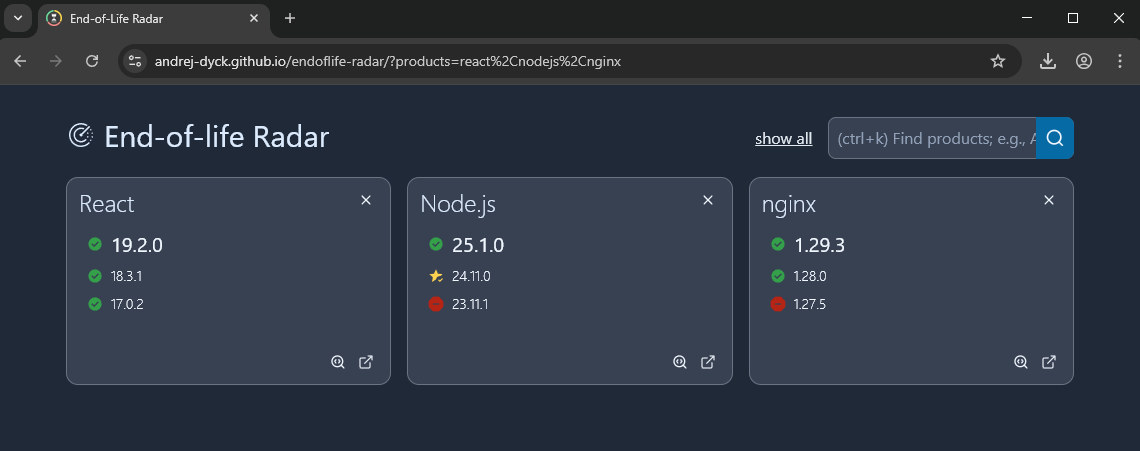Go back to the previous page
The image size is (1140, 451).
[x=20, y=61]
